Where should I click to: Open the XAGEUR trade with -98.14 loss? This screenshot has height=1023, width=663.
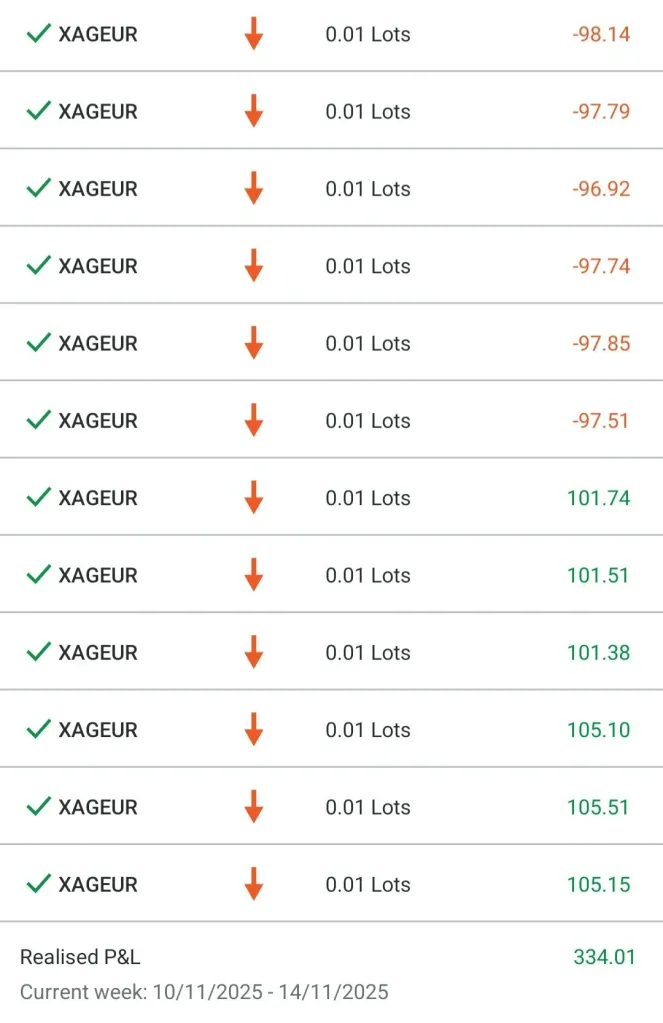98,34
